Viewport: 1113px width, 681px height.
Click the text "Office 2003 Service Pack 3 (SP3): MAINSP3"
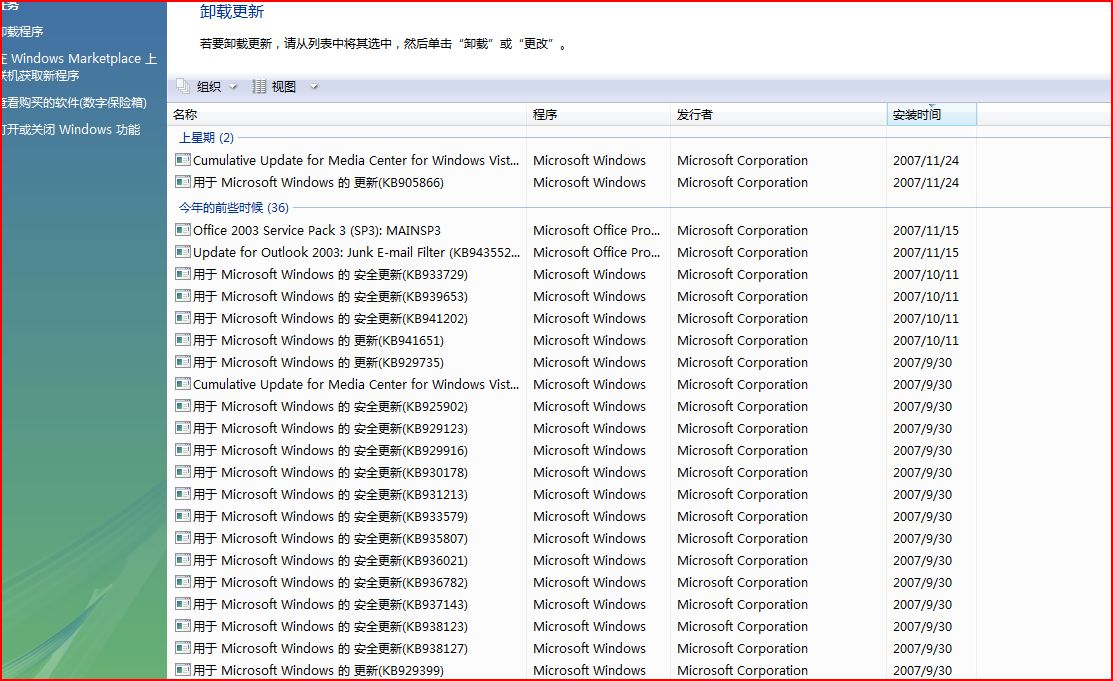pyautogui.click(x=317, y=230)
